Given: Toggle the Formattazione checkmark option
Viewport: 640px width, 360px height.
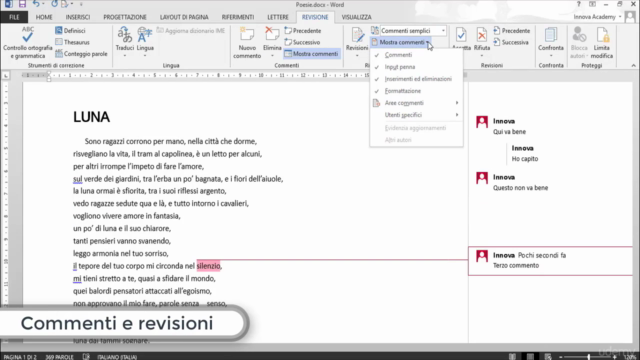Looking at the screenshot, I should (416, 91).
